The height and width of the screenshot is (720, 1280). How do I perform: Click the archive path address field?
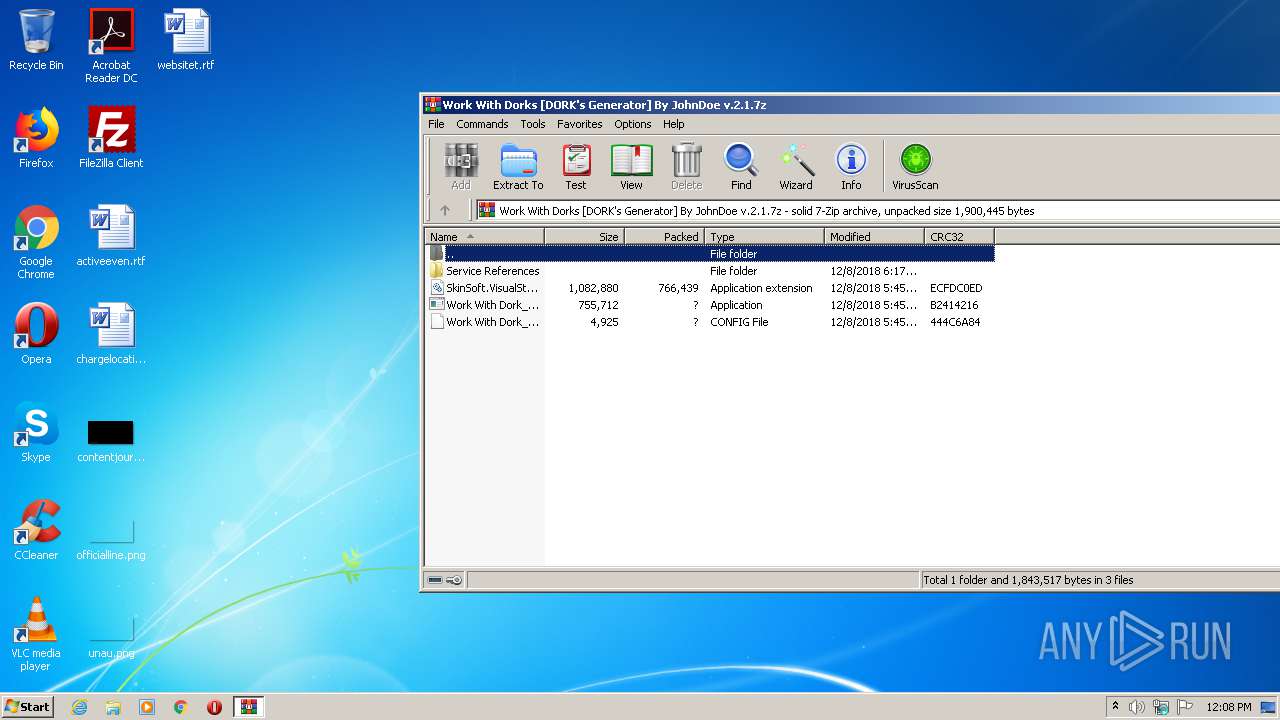pyautogui.click(x=878, y=210)
